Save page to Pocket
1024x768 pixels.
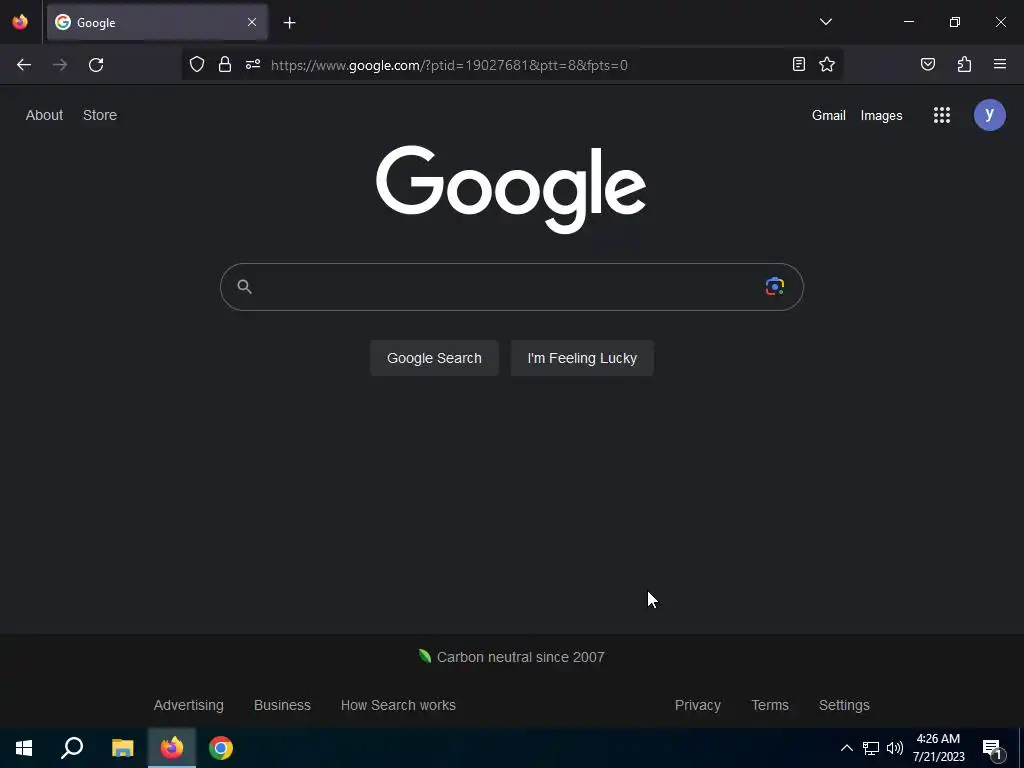coord(928,64)
